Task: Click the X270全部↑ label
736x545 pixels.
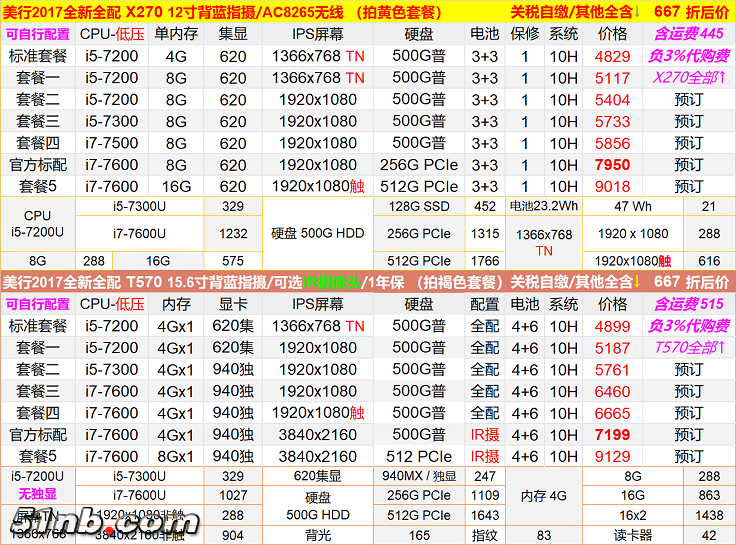Action: point(688,77)
